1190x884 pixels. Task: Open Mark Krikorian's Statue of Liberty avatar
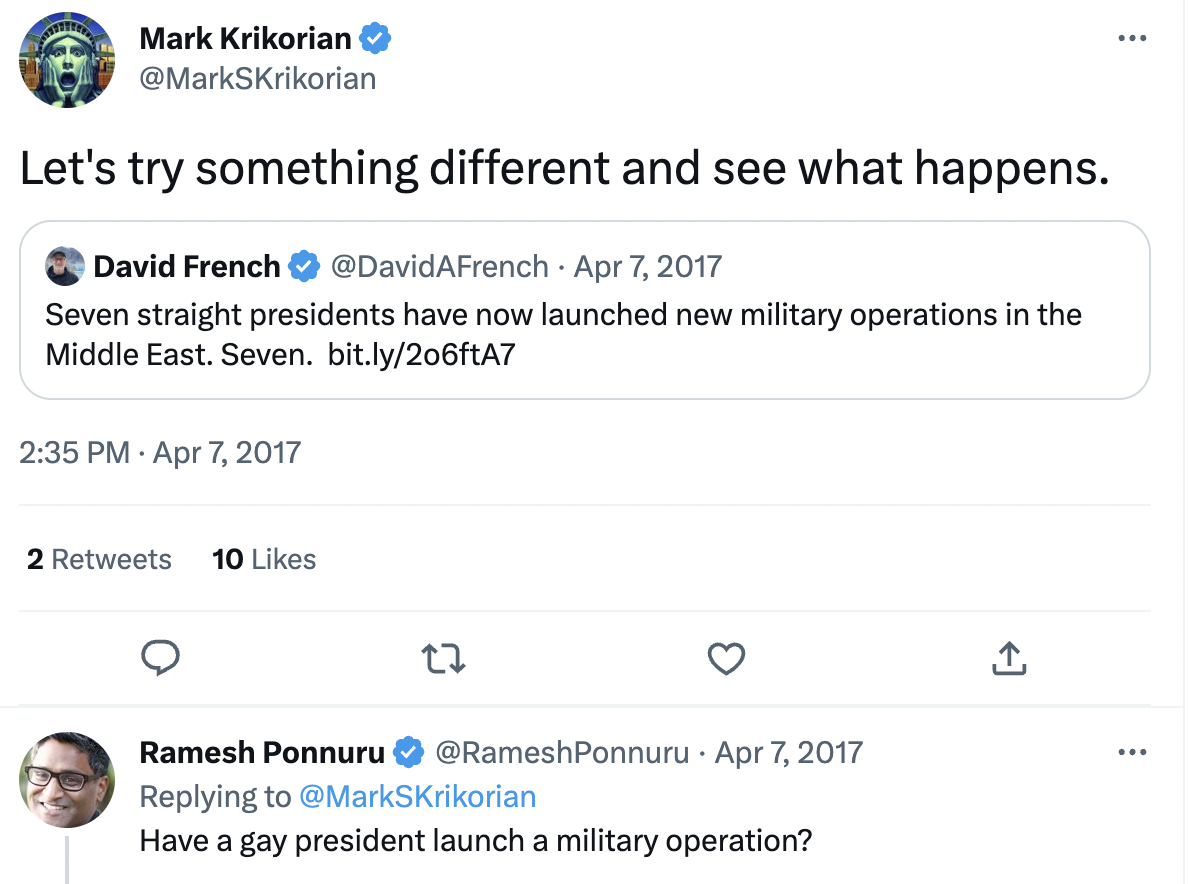[67, 60]
